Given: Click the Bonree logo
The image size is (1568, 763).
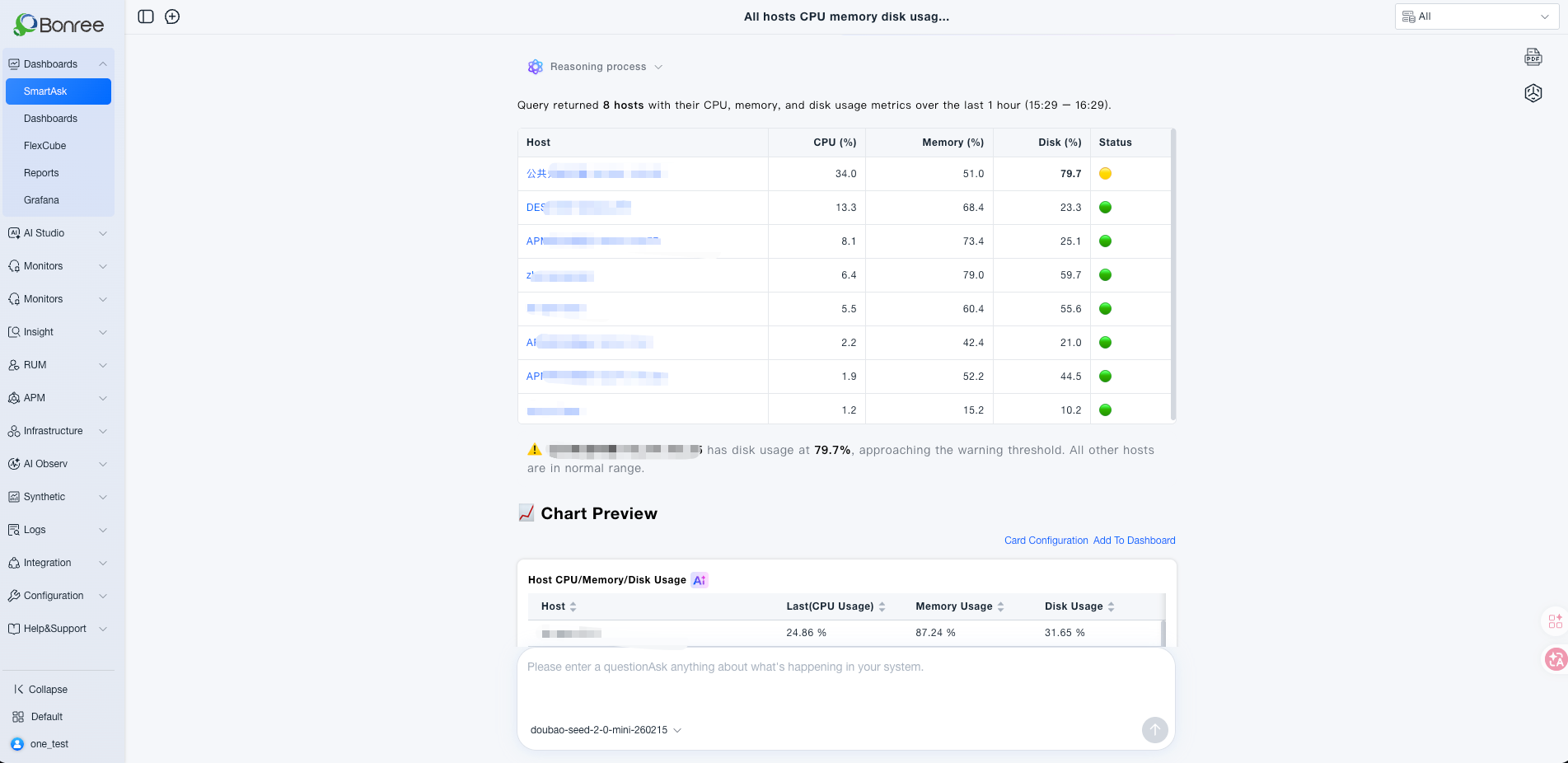Looking at the screenshot, I should coord(59,25).
